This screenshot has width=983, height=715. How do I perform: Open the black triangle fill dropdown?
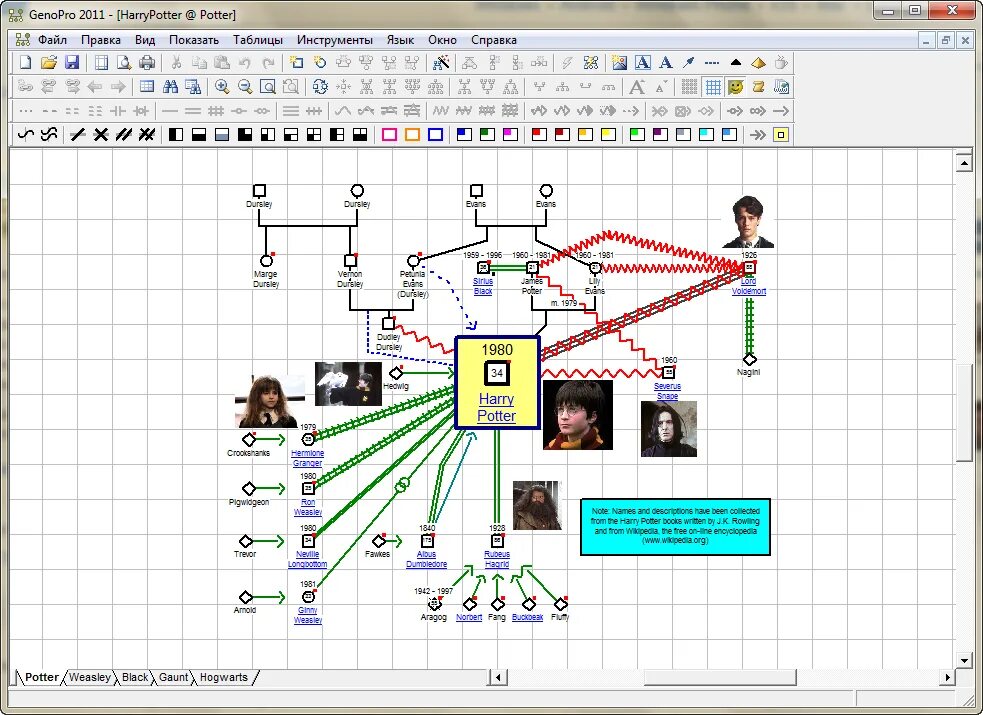coord(735,63)
